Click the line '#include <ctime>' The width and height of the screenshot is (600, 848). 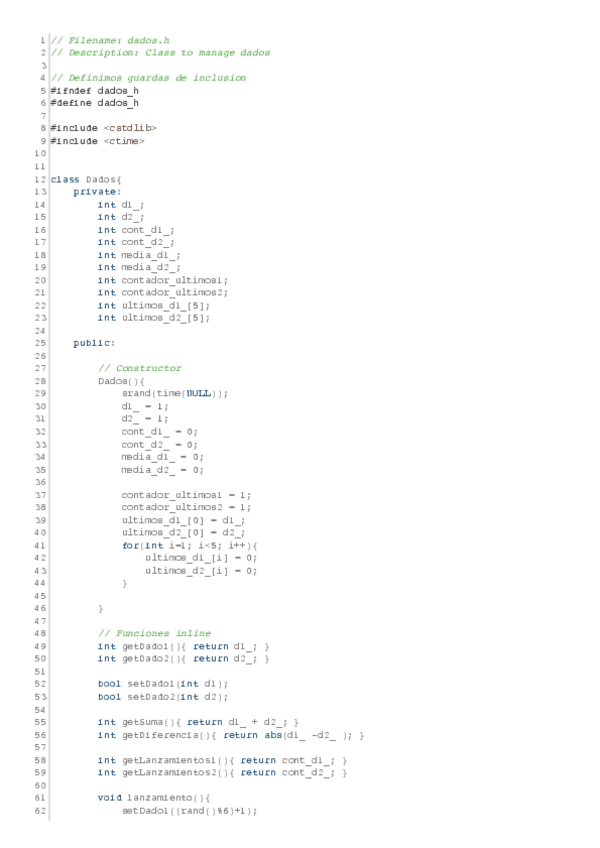pos(97,141)
